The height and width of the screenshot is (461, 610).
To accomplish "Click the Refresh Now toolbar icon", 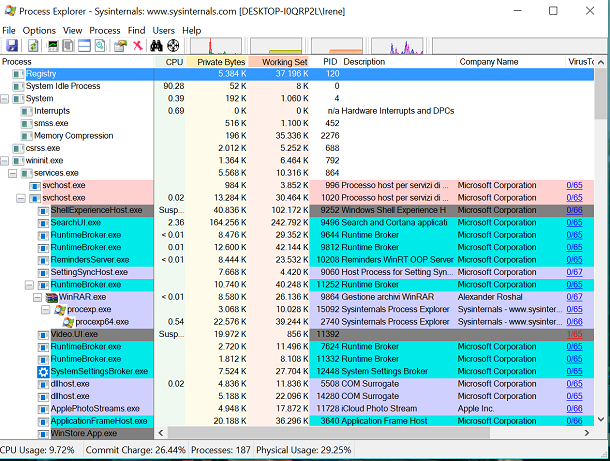I will coord(33,46).
